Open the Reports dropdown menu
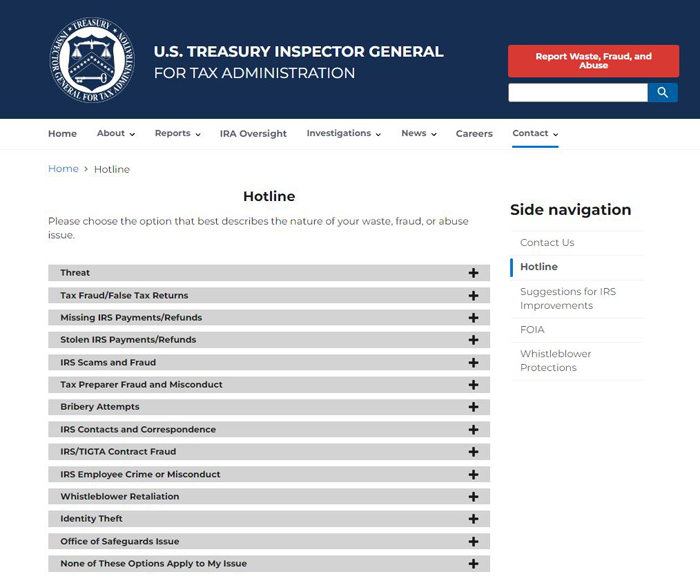The image size is (700, 581). coord(178,133)
